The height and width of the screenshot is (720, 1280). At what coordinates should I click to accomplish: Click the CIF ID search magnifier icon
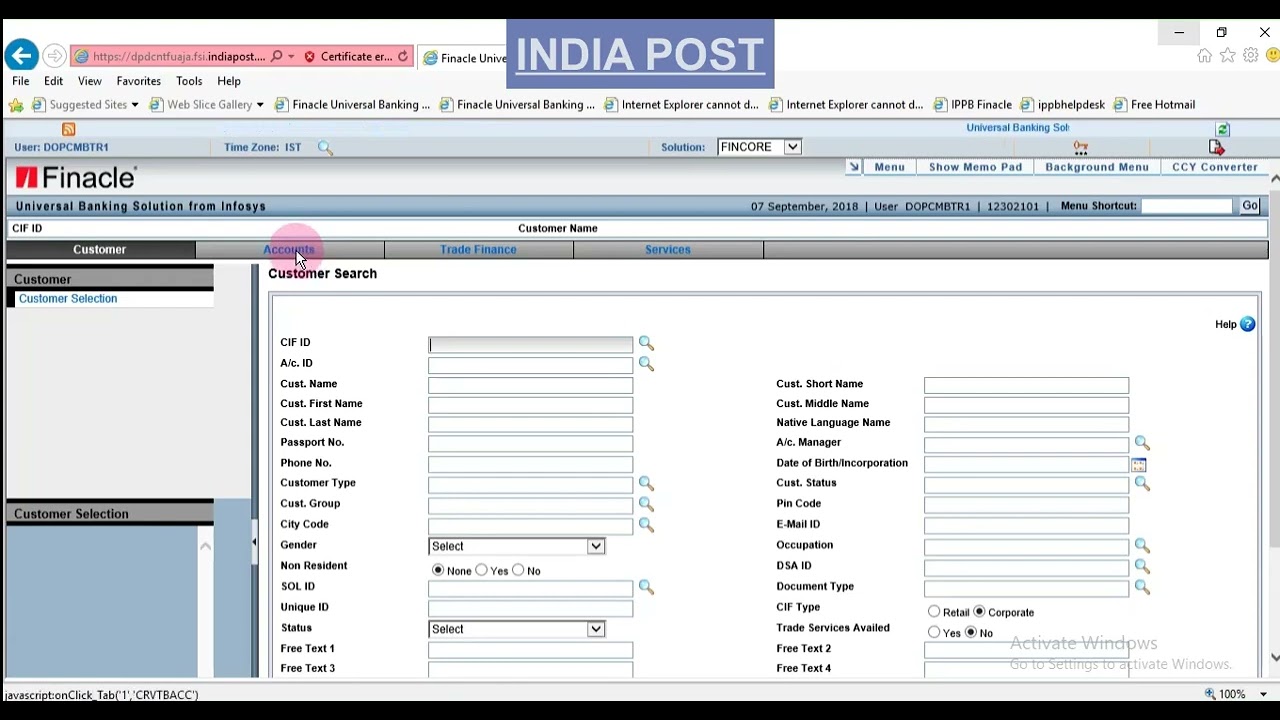646,343
